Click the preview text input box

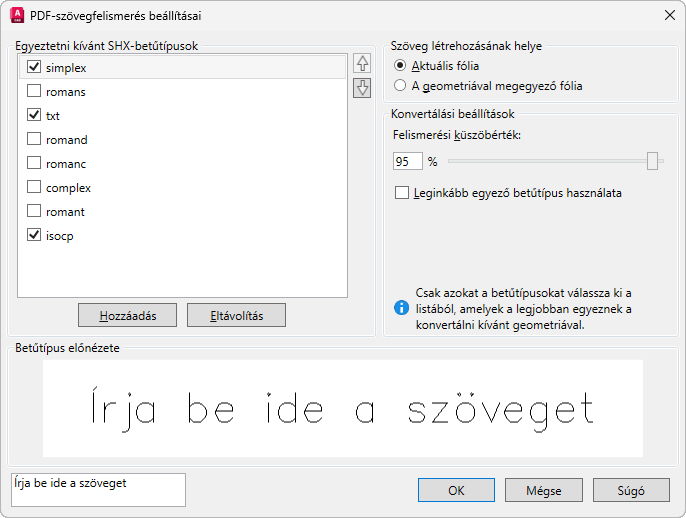pyautogui.click(x=96, y=490)
